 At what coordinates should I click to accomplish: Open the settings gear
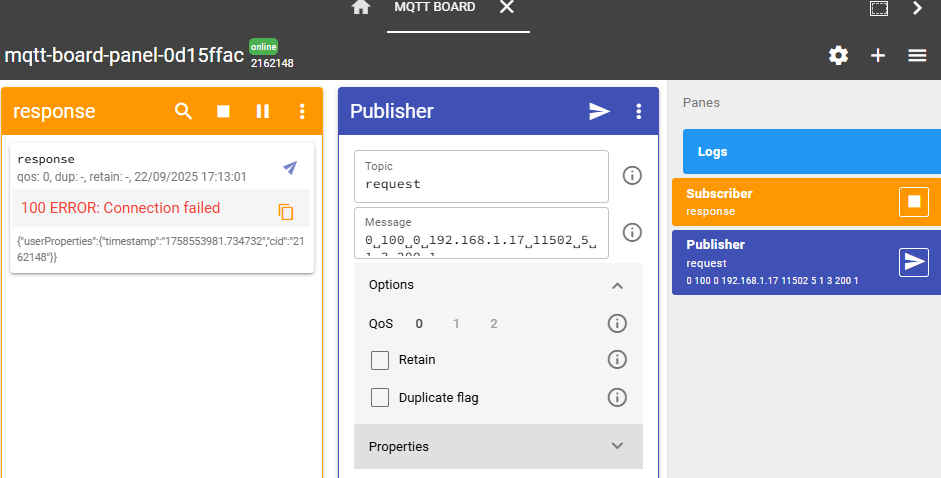point(838,55)
